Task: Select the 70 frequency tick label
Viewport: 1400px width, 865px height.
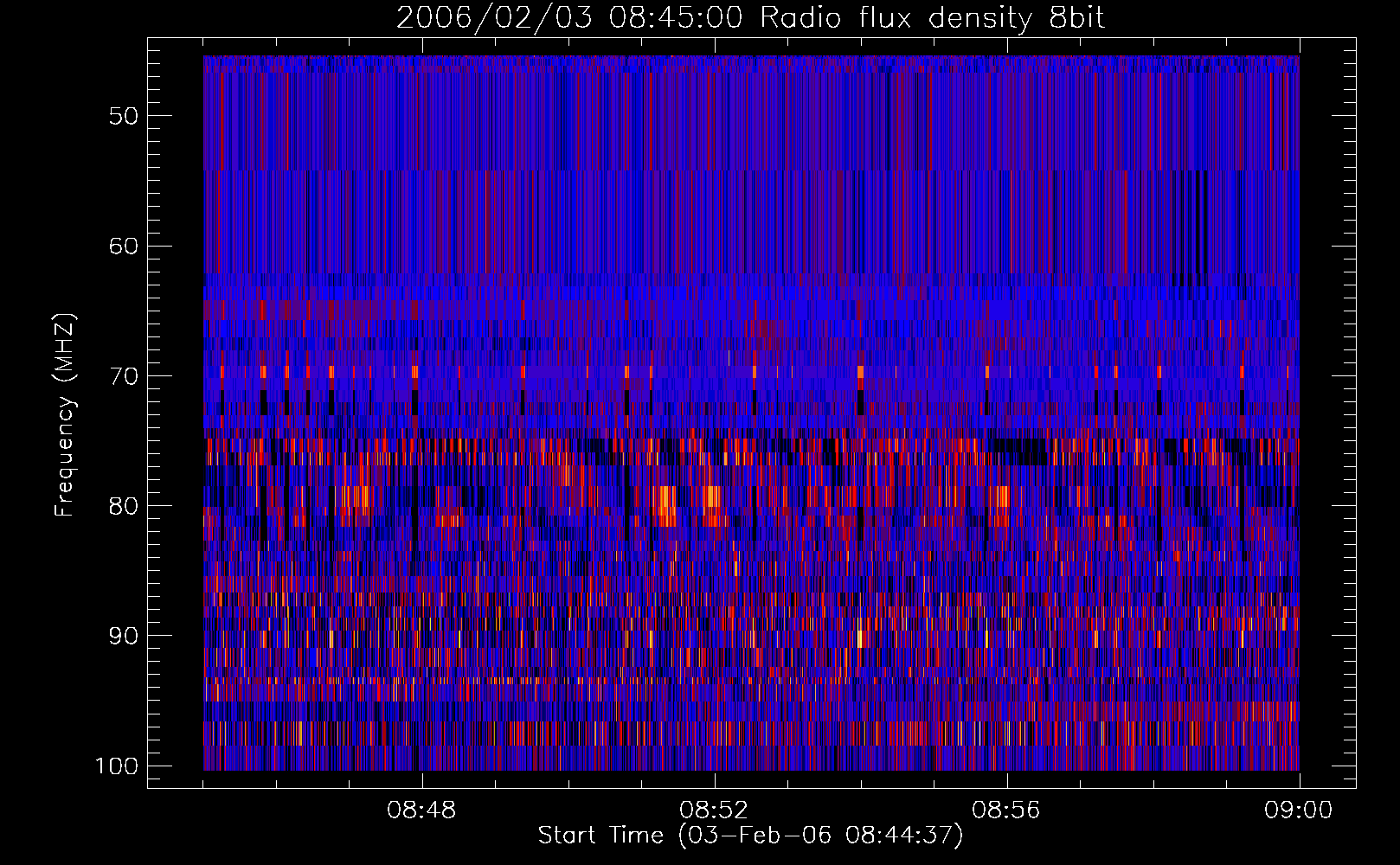Action: 124,376
